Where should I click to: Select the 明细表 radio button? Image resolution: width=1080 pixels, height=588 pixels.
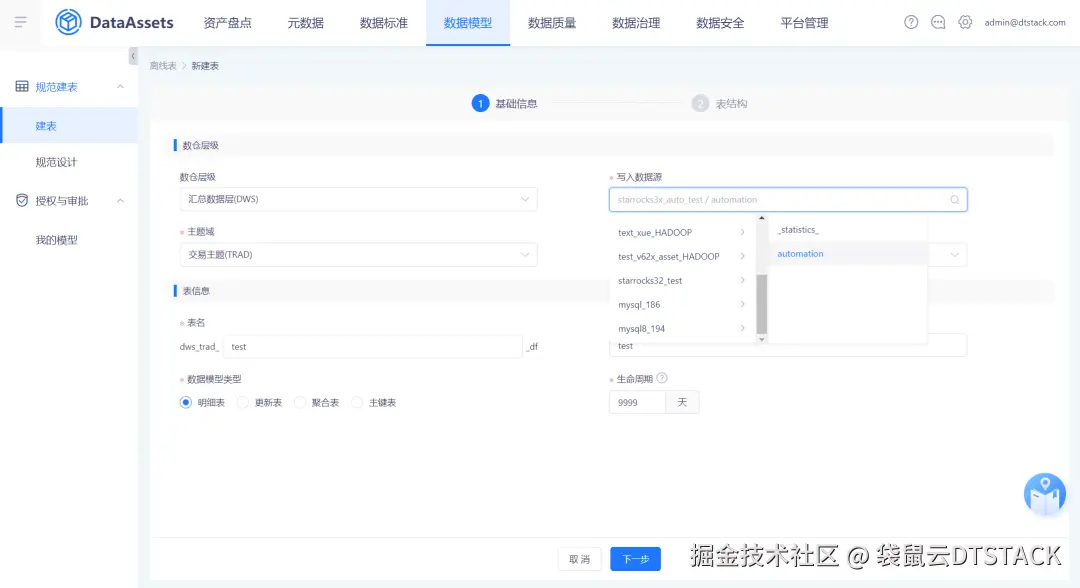coord(185,402)
